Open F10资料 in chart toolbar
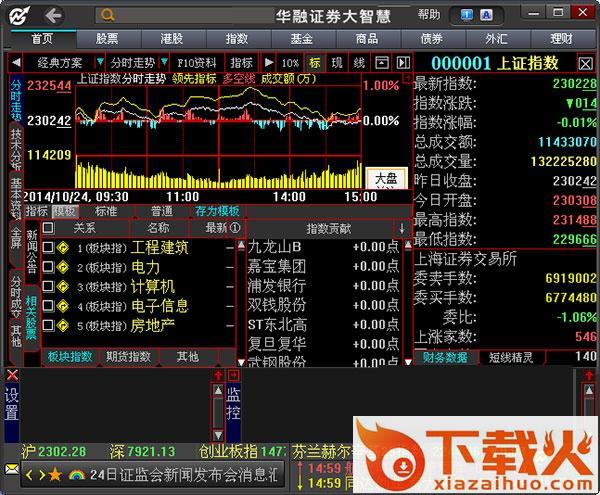 (x=197, y=63)
